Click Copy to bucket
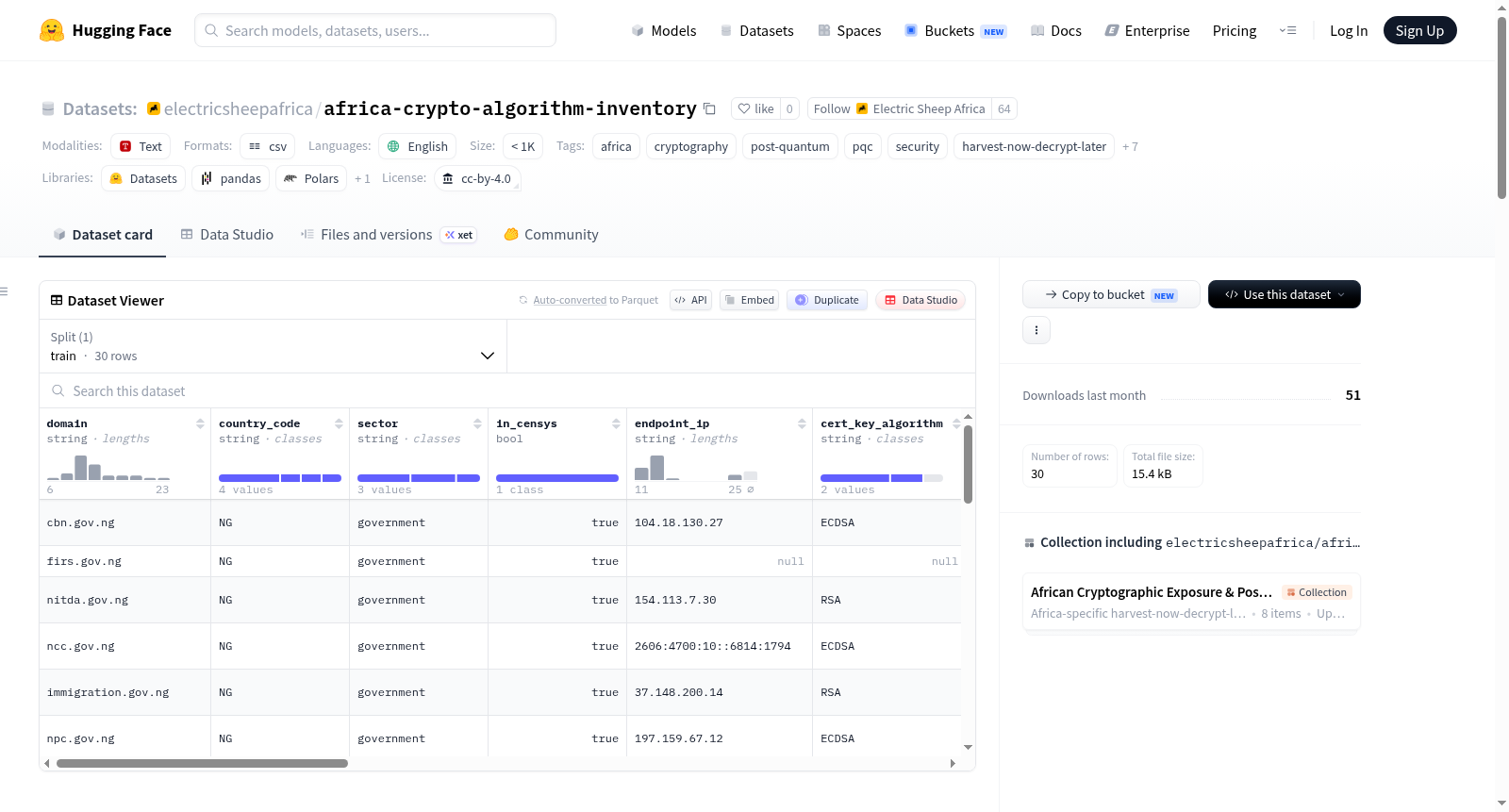This screenshot has height=812, width=1509. click(1111, 294)
